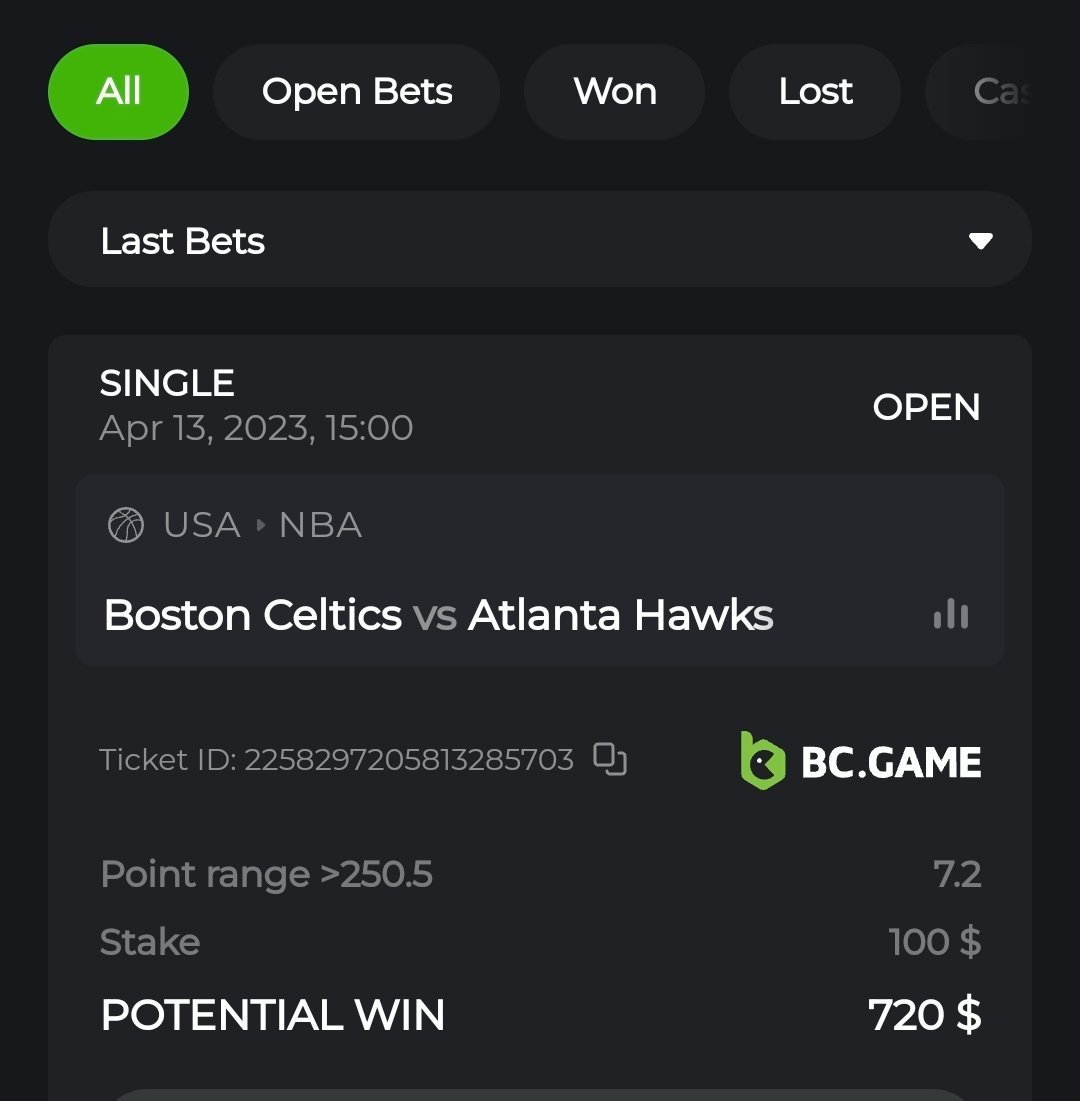This screenshot has height=1101, width=1080.
Task: Click the Last Bets dropdown arrow
Action: pyautogui.click(x=980, y=241)
